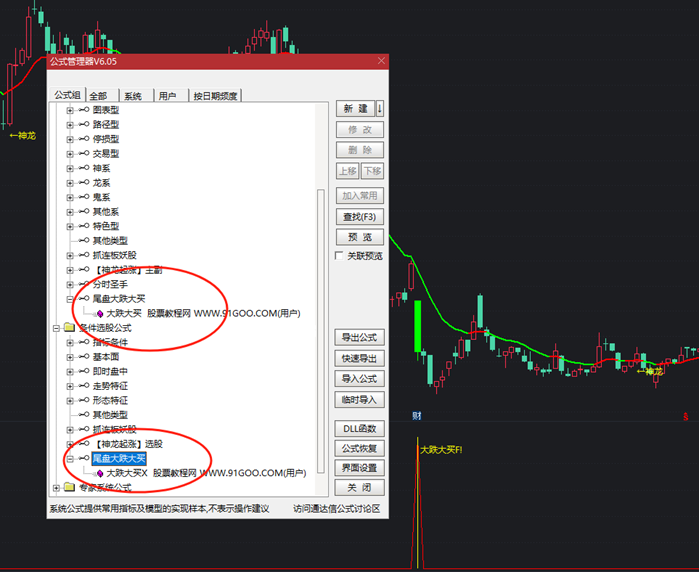The image size is (699, 572).
Task: Click the 导入公式 button
Action: click(x=359, y=379)
